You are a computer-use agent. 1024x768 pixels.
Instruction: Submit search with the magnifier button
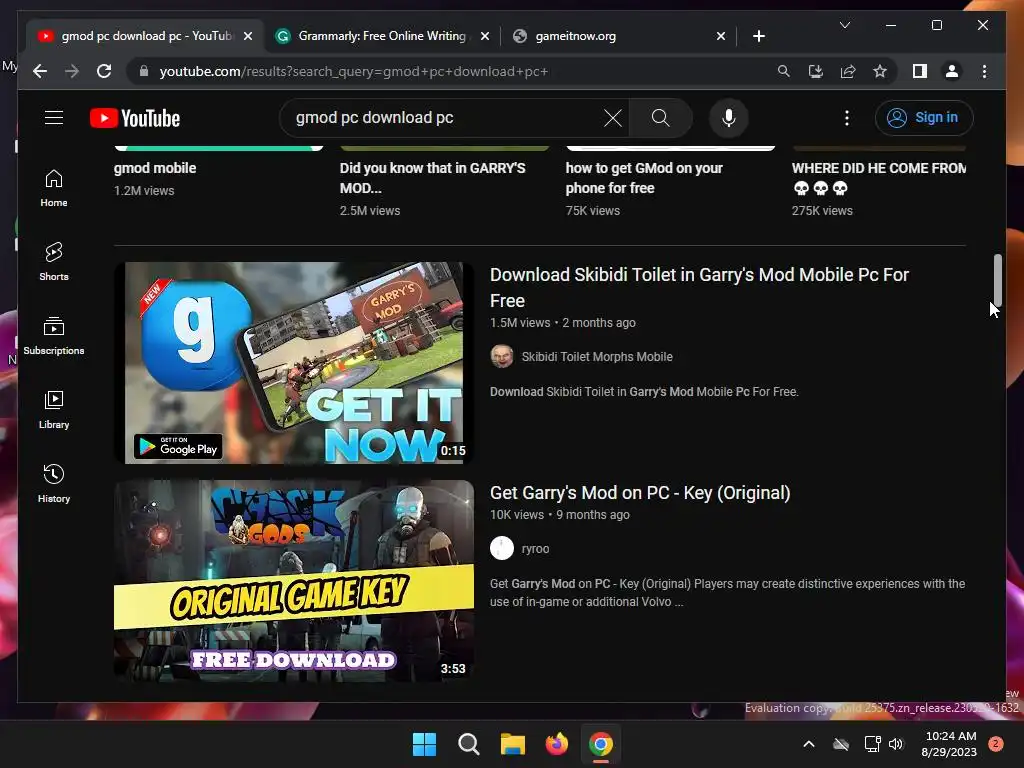coord(660,118)
